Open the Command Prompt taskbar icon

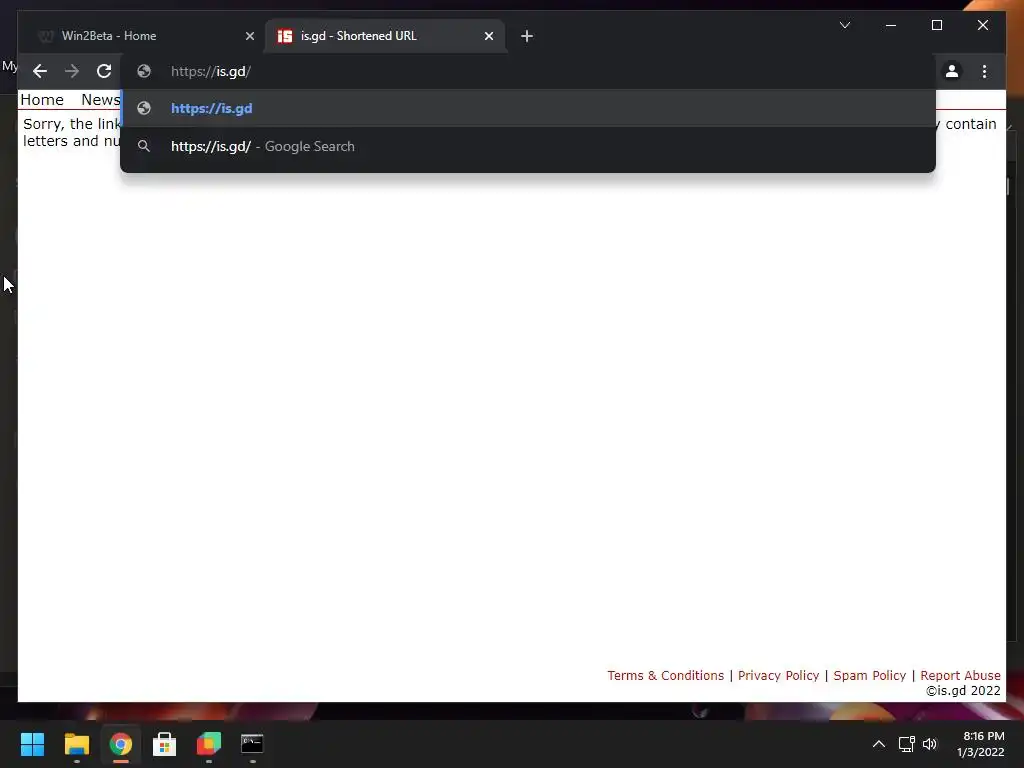click(252, 744)
